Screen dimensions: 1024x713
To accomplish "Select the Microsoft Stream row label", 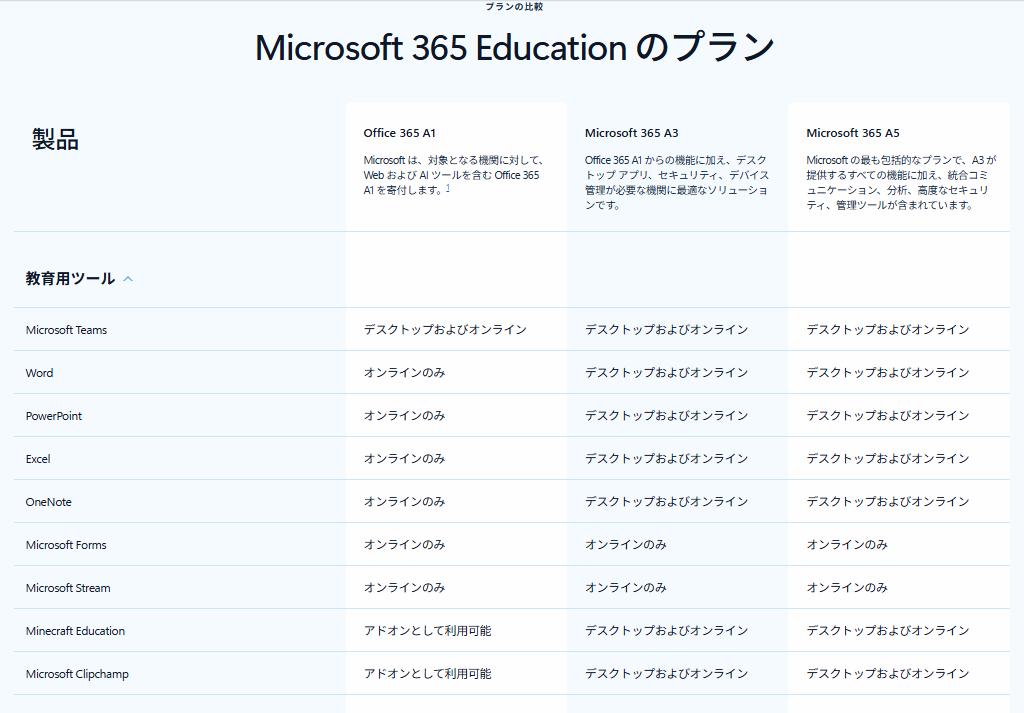I will pos(68,589).
